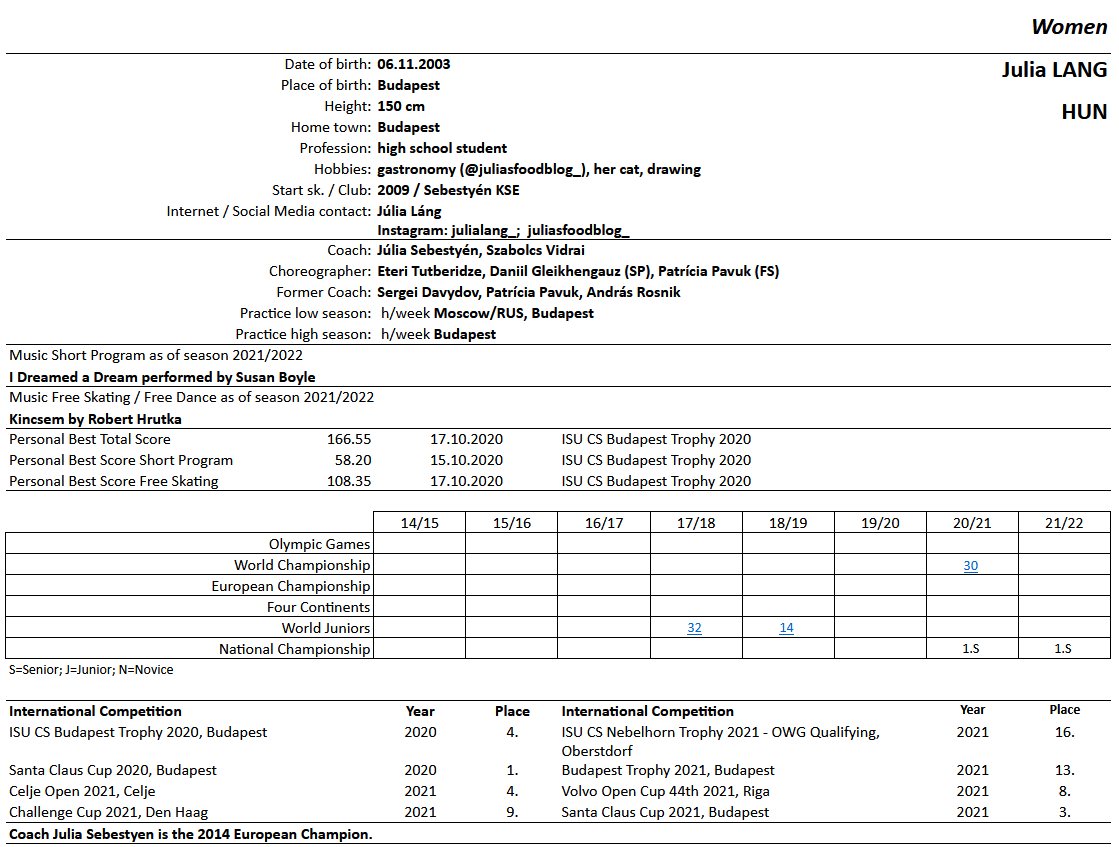Select the club entry '2009 / Sebestyén KSE'
The image size is (1119, 847).
point(448,191)
